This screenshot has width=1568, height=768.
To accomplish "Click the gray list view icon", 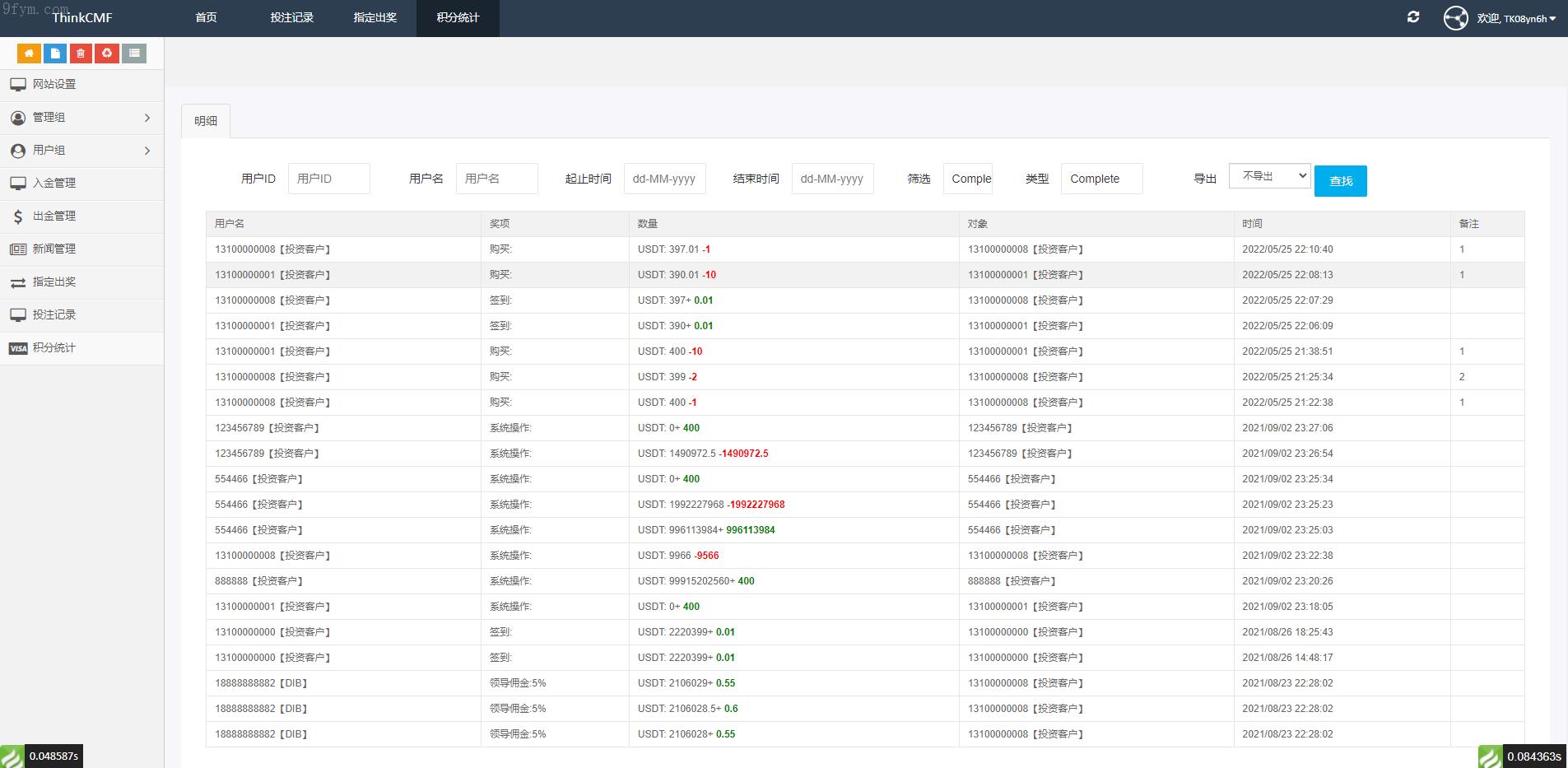I will tap(134, 54).
